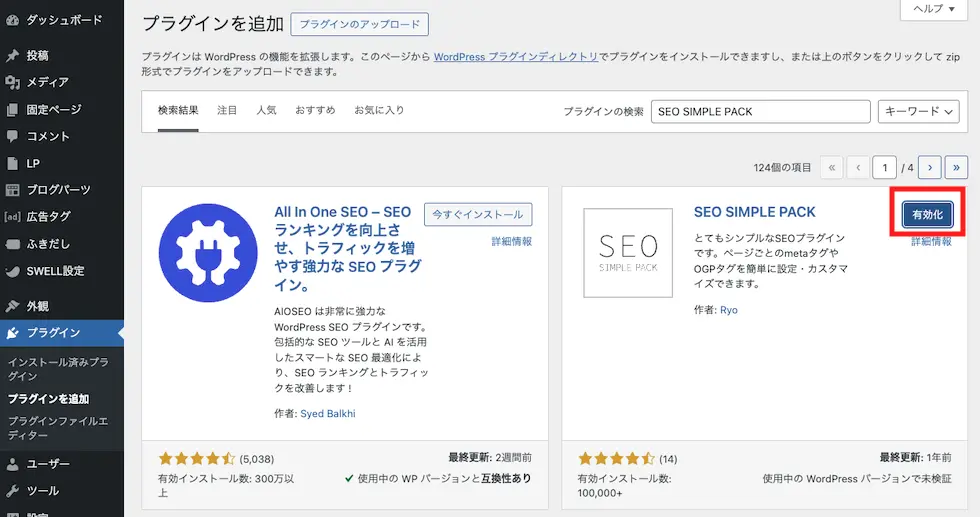This screenshot has height=517, width=980.
Task: Switch to the 注目 tab
Action: click(x=228, y=111)
